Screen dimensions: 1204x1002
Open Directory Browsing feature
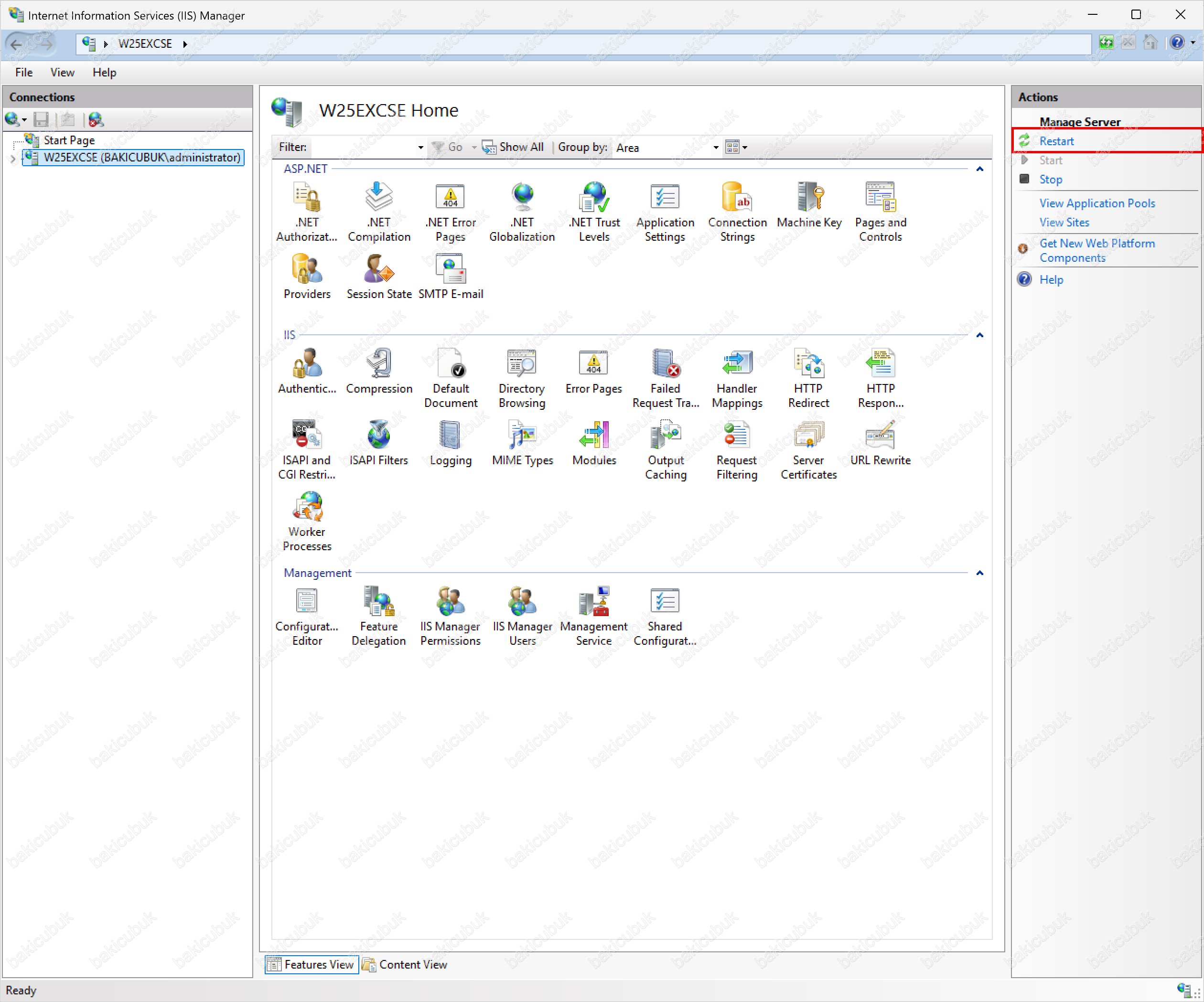[522, 378]
